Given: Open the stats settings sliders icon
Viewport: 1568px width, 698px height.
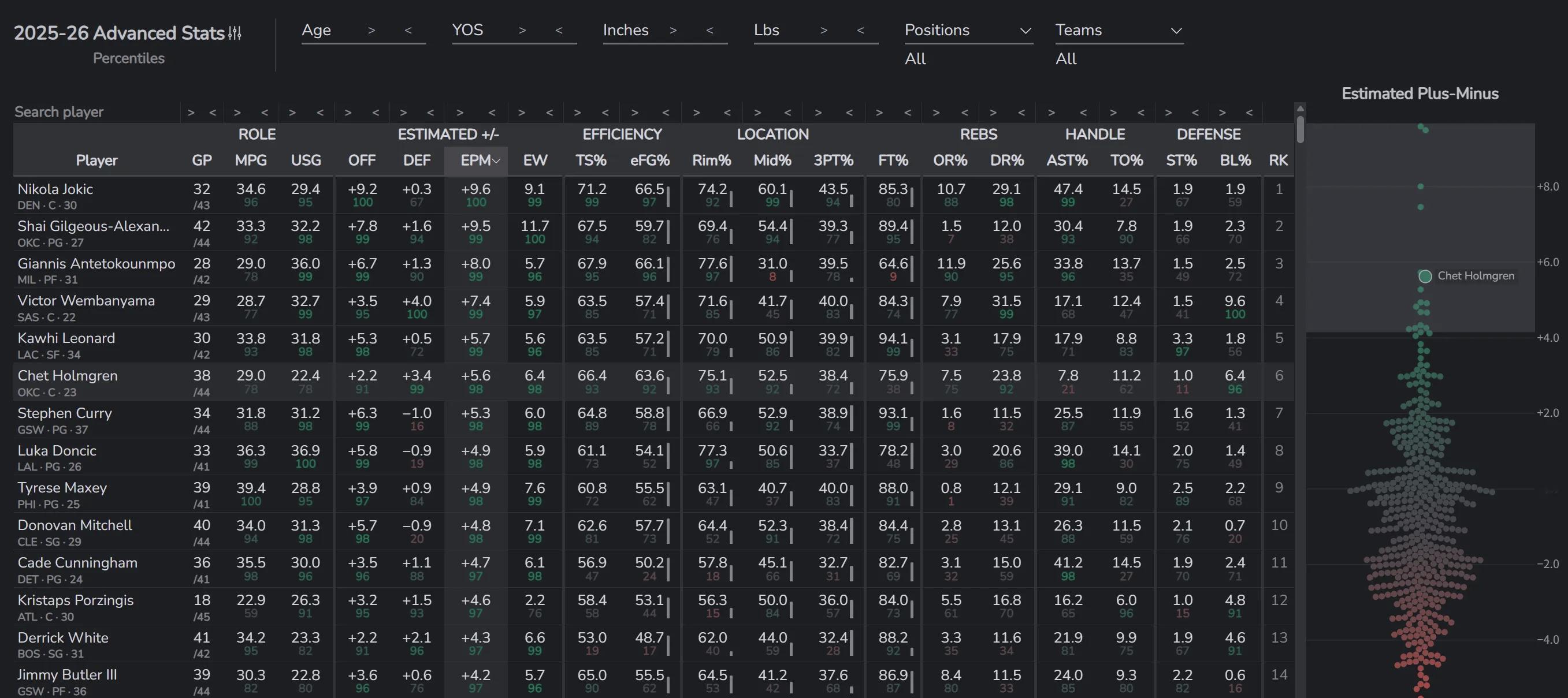Looking at the screenshot, I should tap(235, 33).
